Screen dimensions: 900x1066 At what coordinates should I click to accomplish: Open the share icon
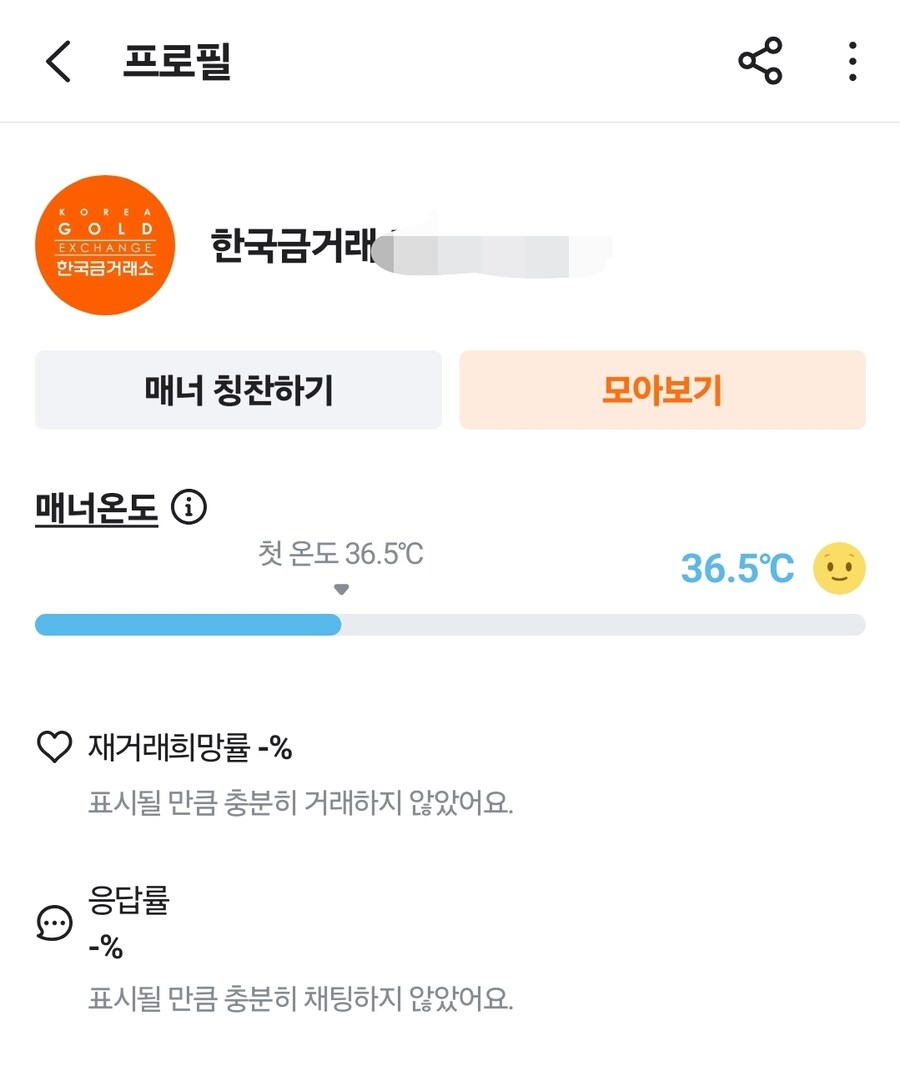coord(760,62)
